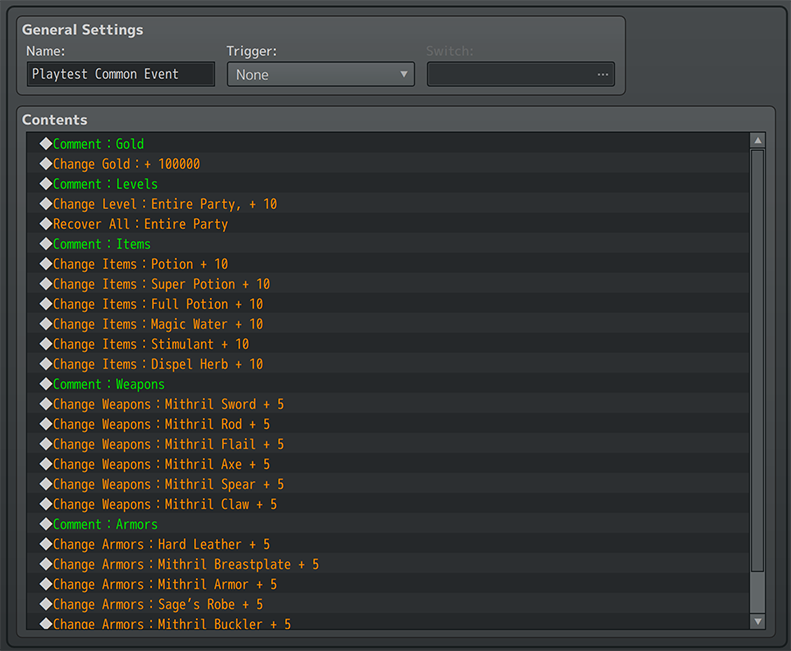Select the Change Level Entire Party line
The height and width of the screenshot is (651, 791).
click(388, 204)
